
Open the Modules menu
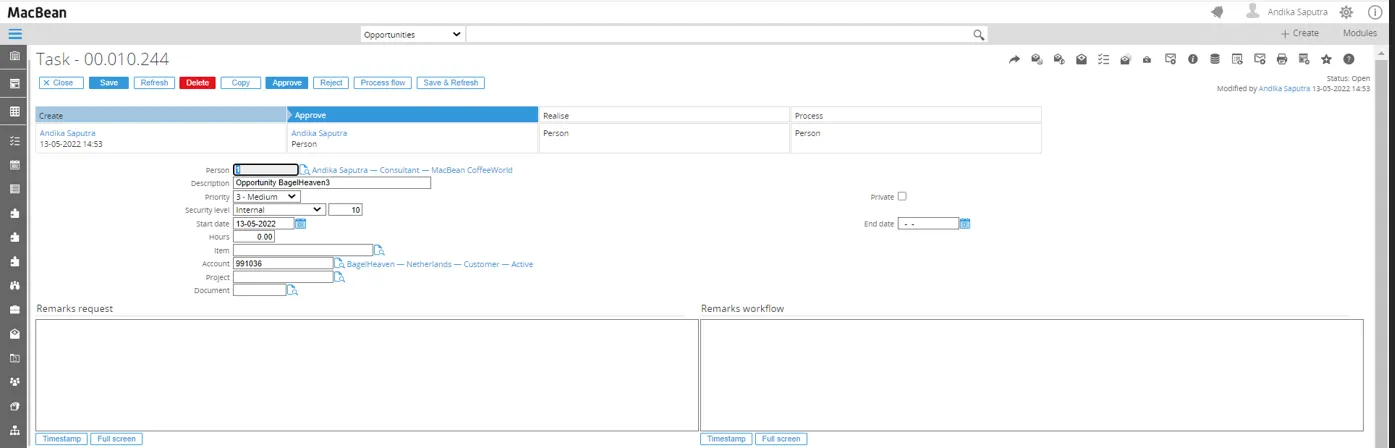point(1359,34)
